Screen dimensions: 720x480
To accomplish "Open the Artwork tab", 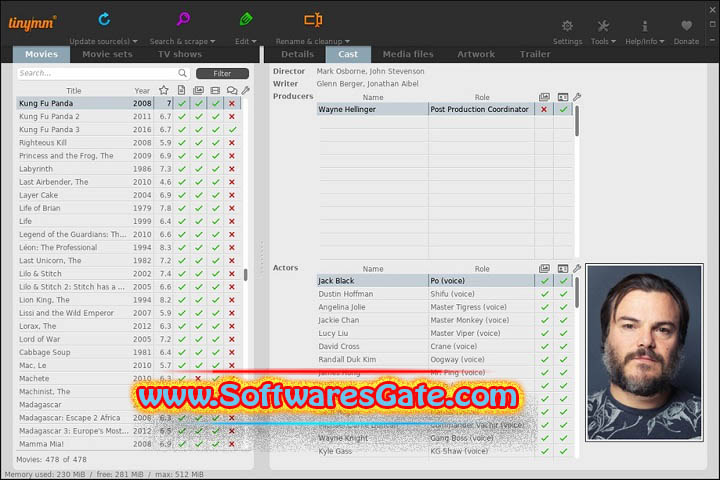I will (476, 54).
